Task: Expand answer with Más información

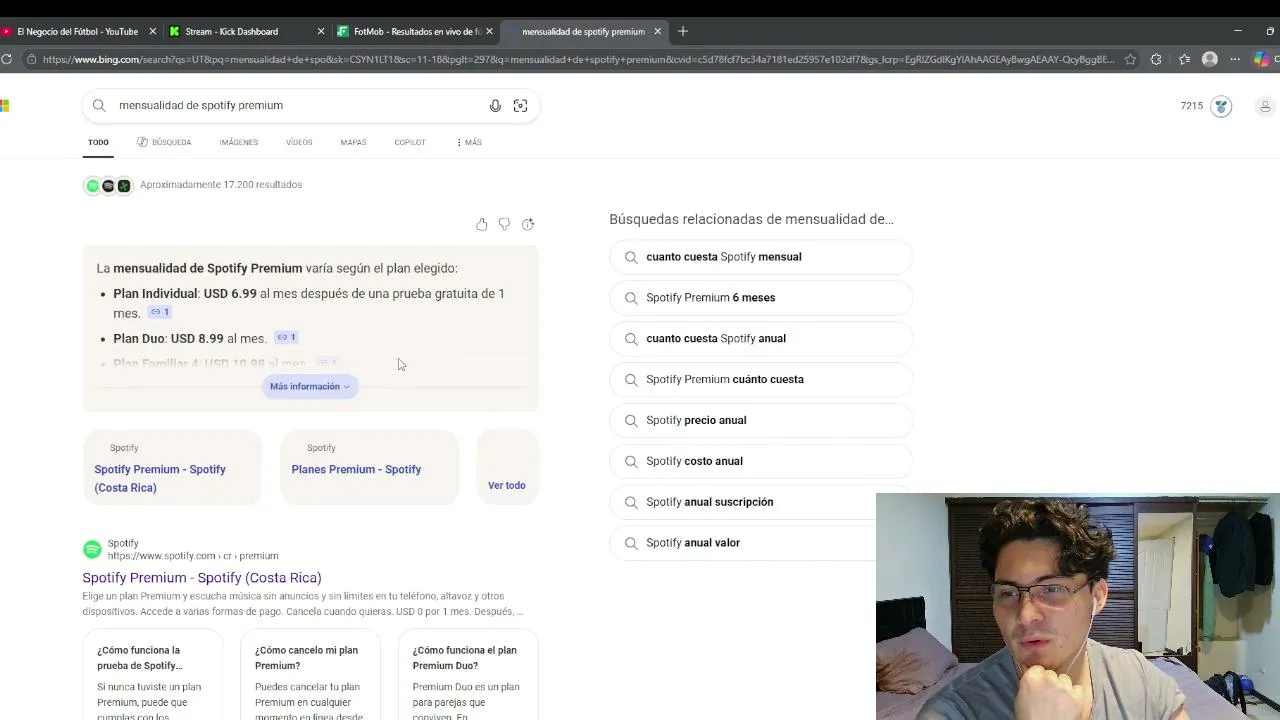Action: pyautogui.click(x=310, y=386)
